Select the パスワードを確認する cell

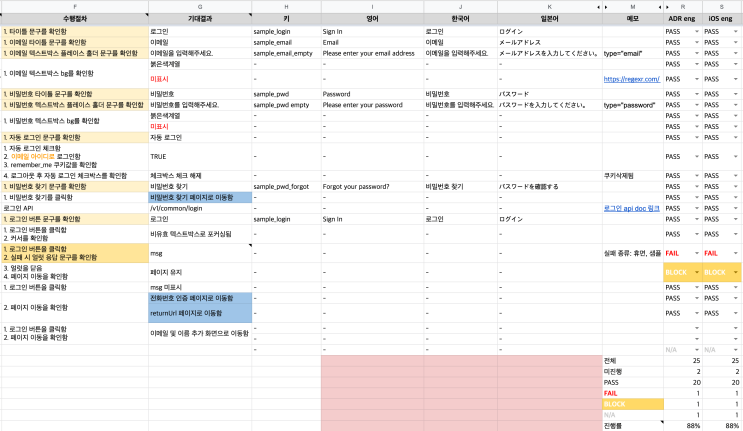coord(550,187)
